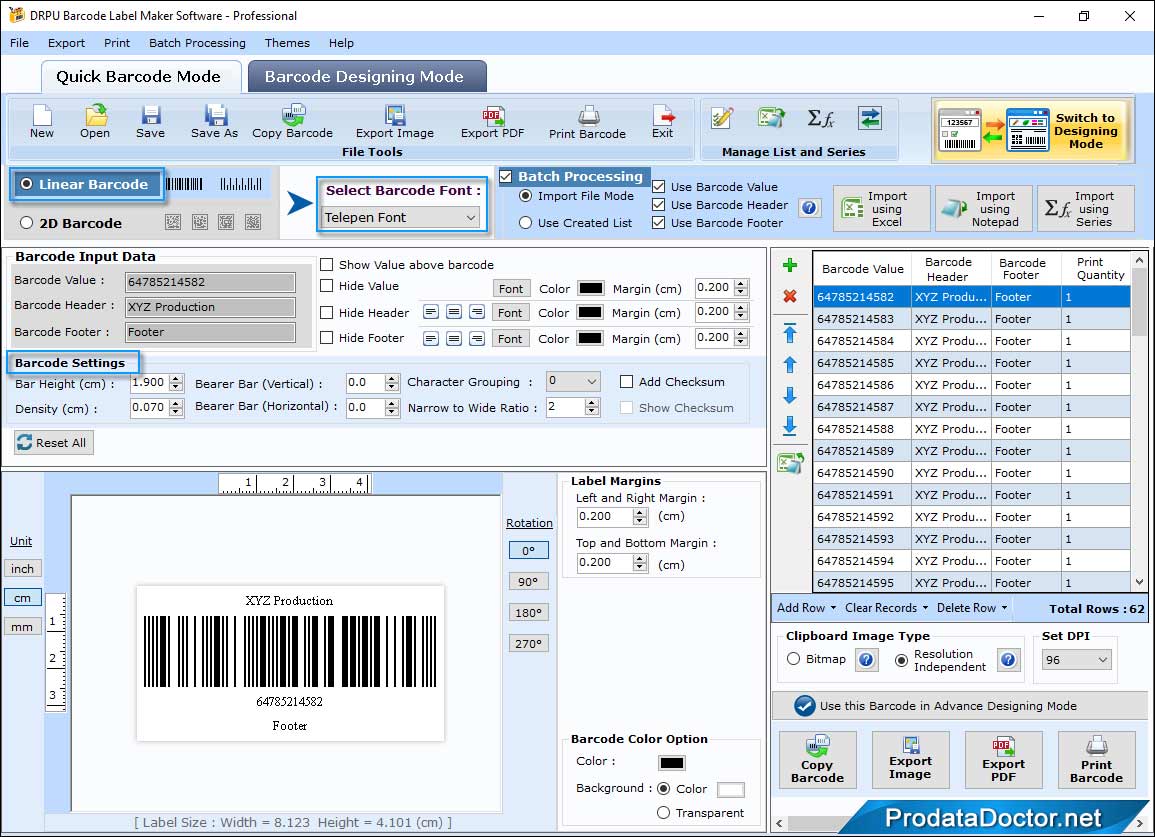Enable Show Value above barcode
Screen dimensions: 1155x837
[327, 265]
